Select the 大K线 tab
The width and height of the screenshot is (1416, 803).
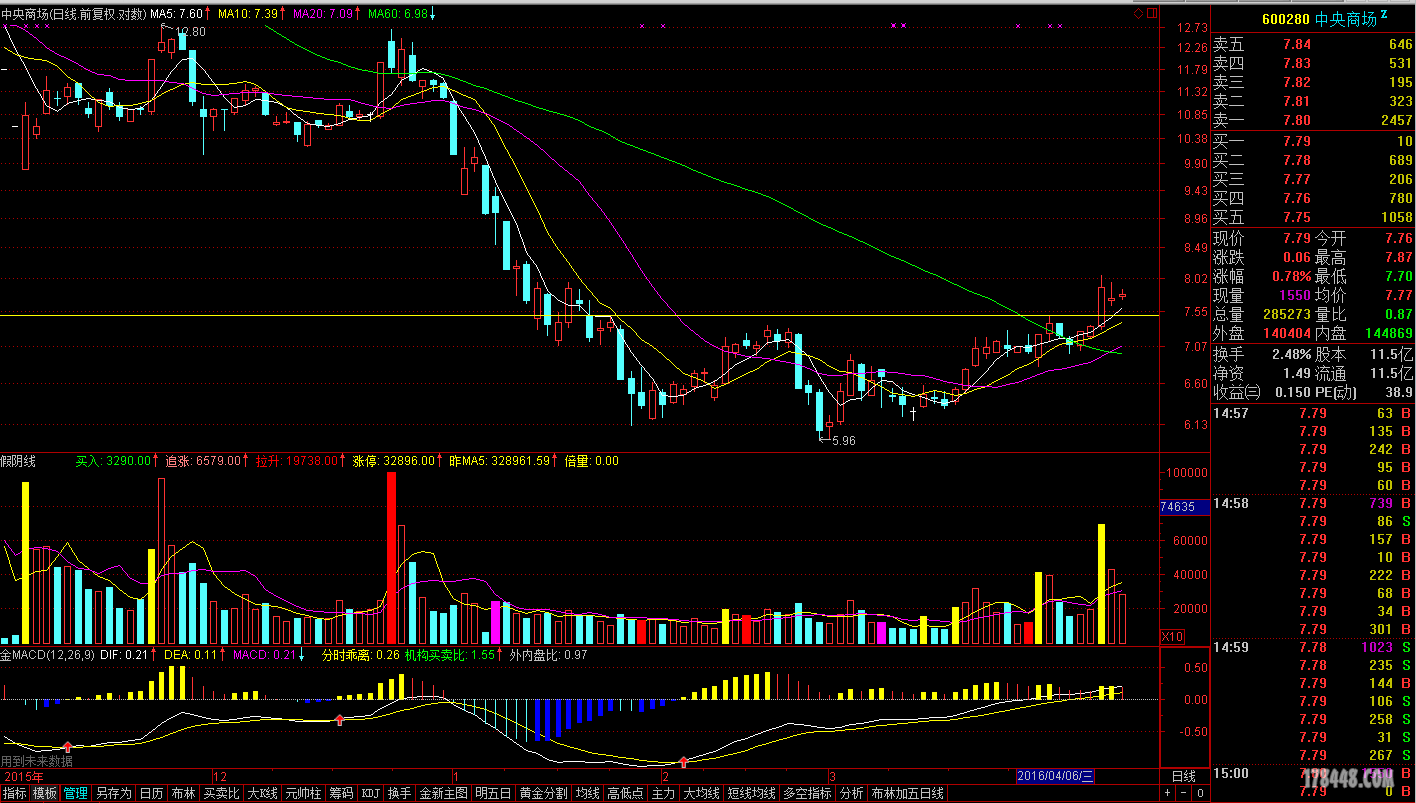click(x=263, y=793)
